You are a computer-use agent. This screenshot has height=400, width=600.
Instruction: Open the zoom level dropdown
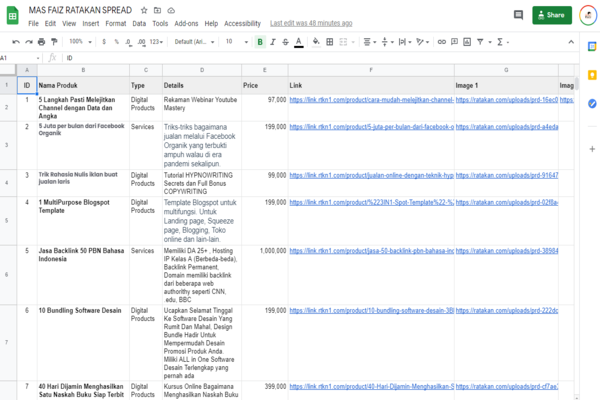79,42
